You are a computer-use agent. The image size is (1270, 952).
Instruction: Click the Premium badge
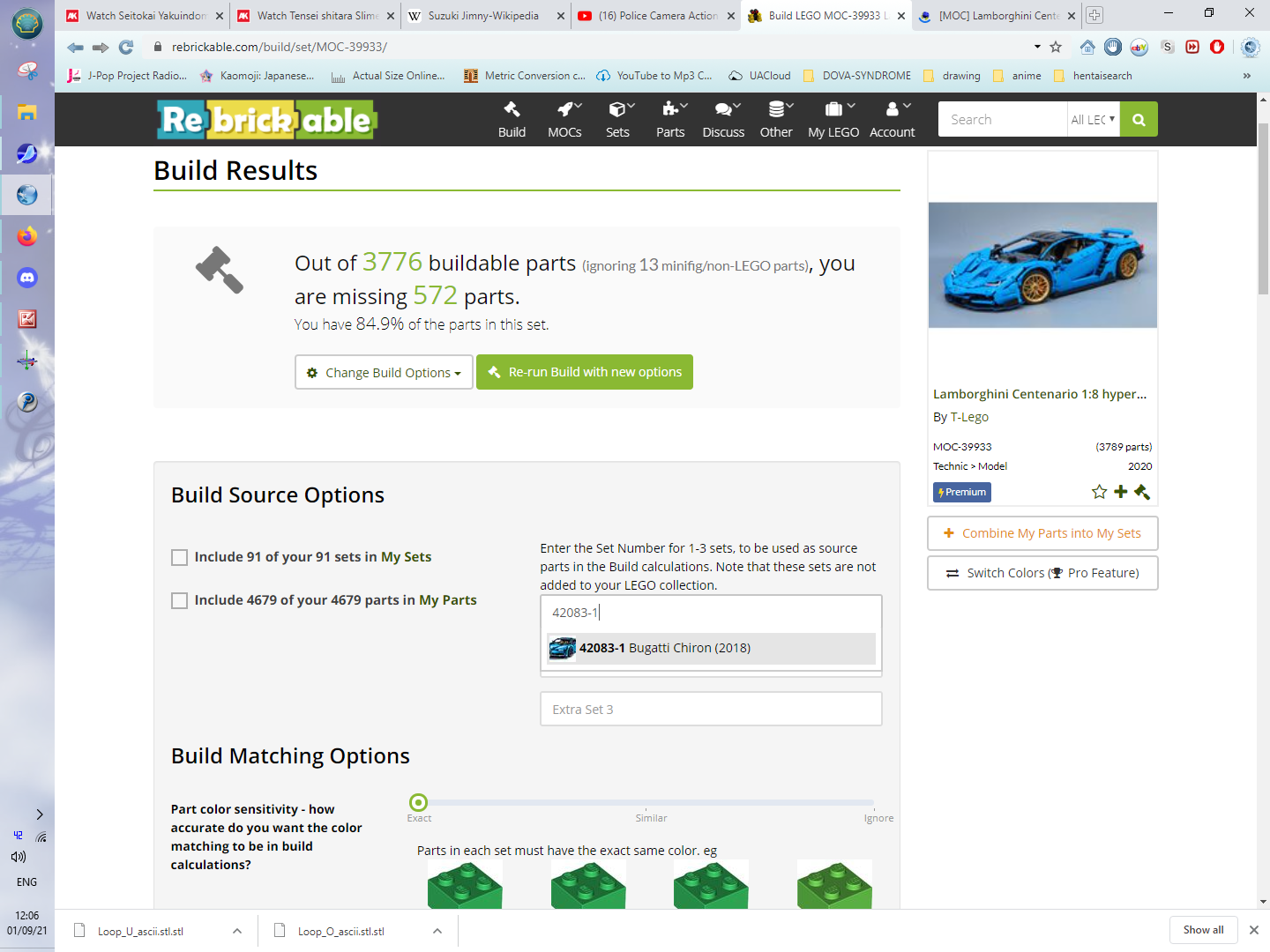(962, 492)
